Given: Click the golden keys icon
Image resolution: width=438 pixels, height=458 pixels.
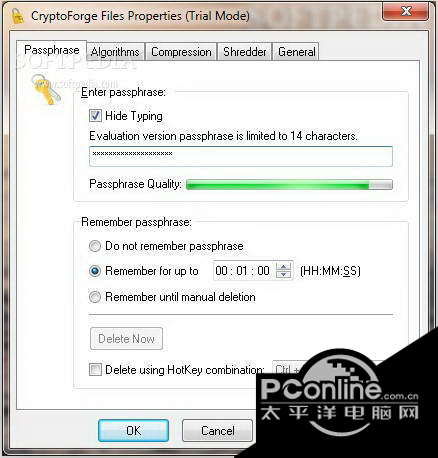Looking at the screenshot, I should (46, 90).
